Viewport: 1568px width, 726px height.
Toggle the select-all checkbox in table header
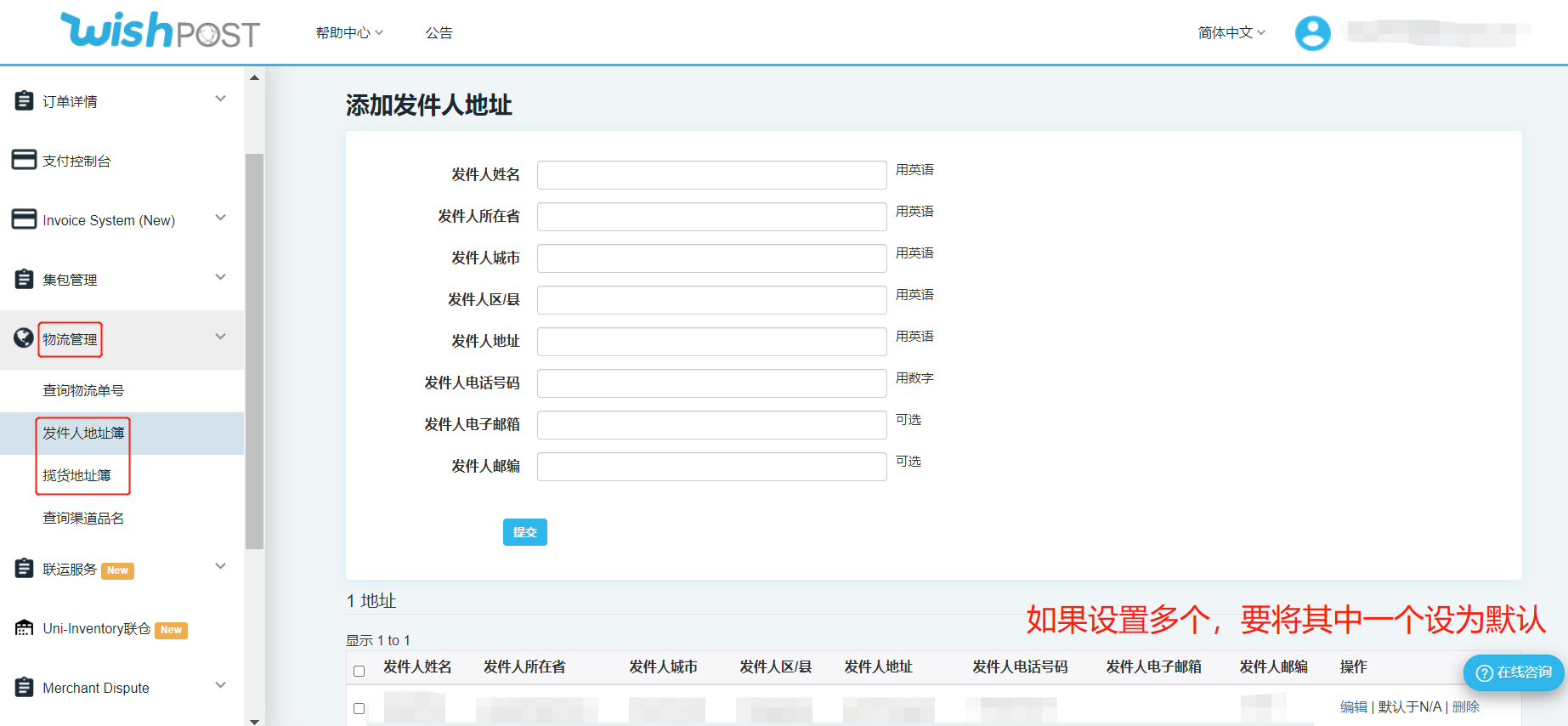(359, 671)
